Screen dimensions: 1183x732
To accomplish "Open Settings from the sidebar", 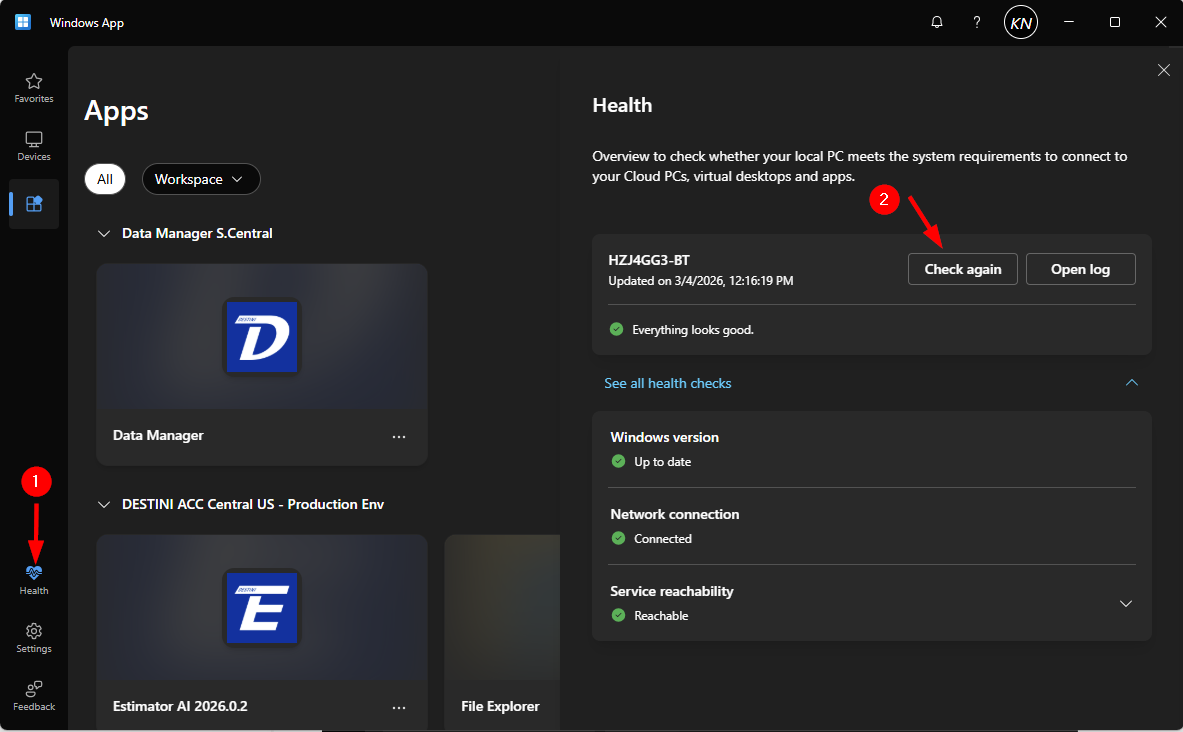I will click(x=34, y=637).
